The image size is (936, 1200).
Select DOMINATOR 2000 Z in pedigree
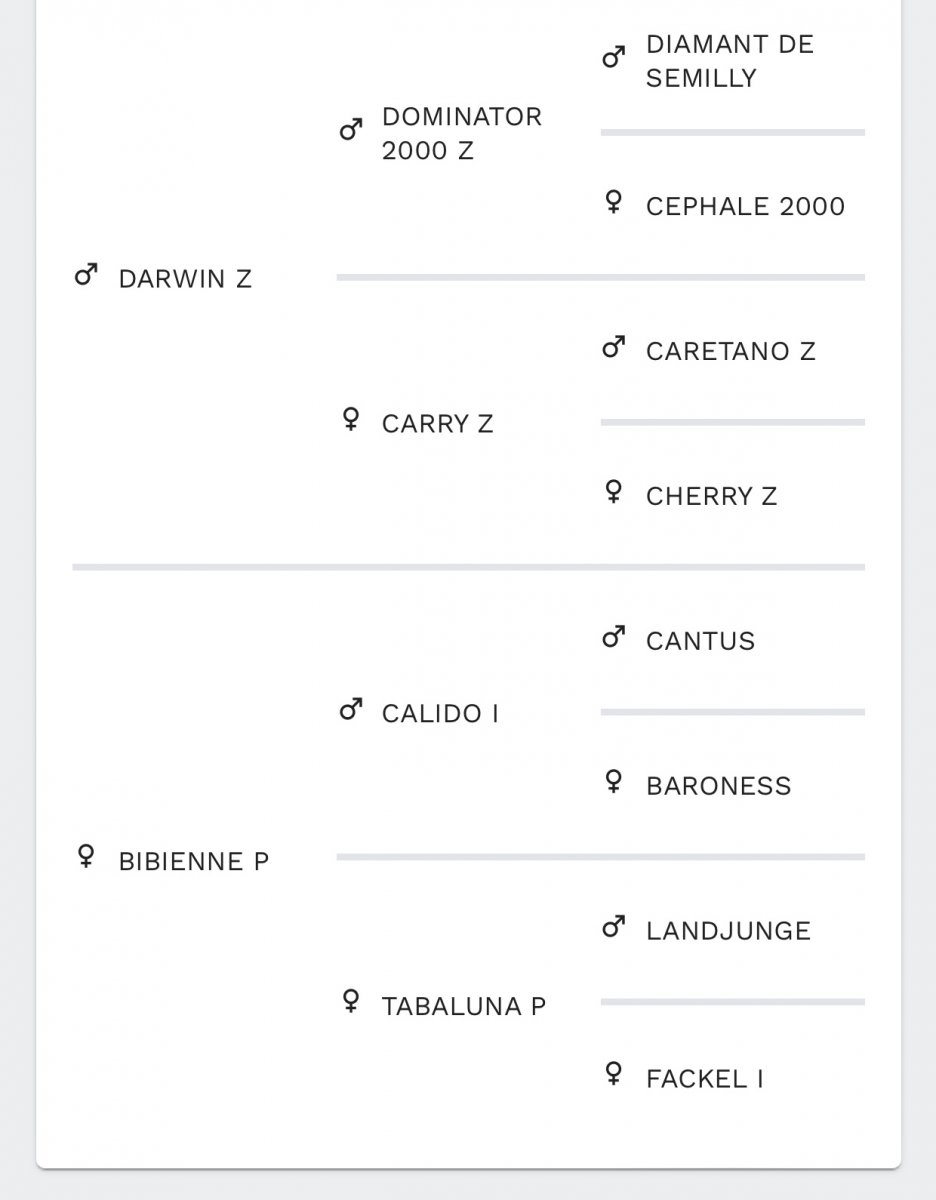pyautogui.click(x=462, y=134)
